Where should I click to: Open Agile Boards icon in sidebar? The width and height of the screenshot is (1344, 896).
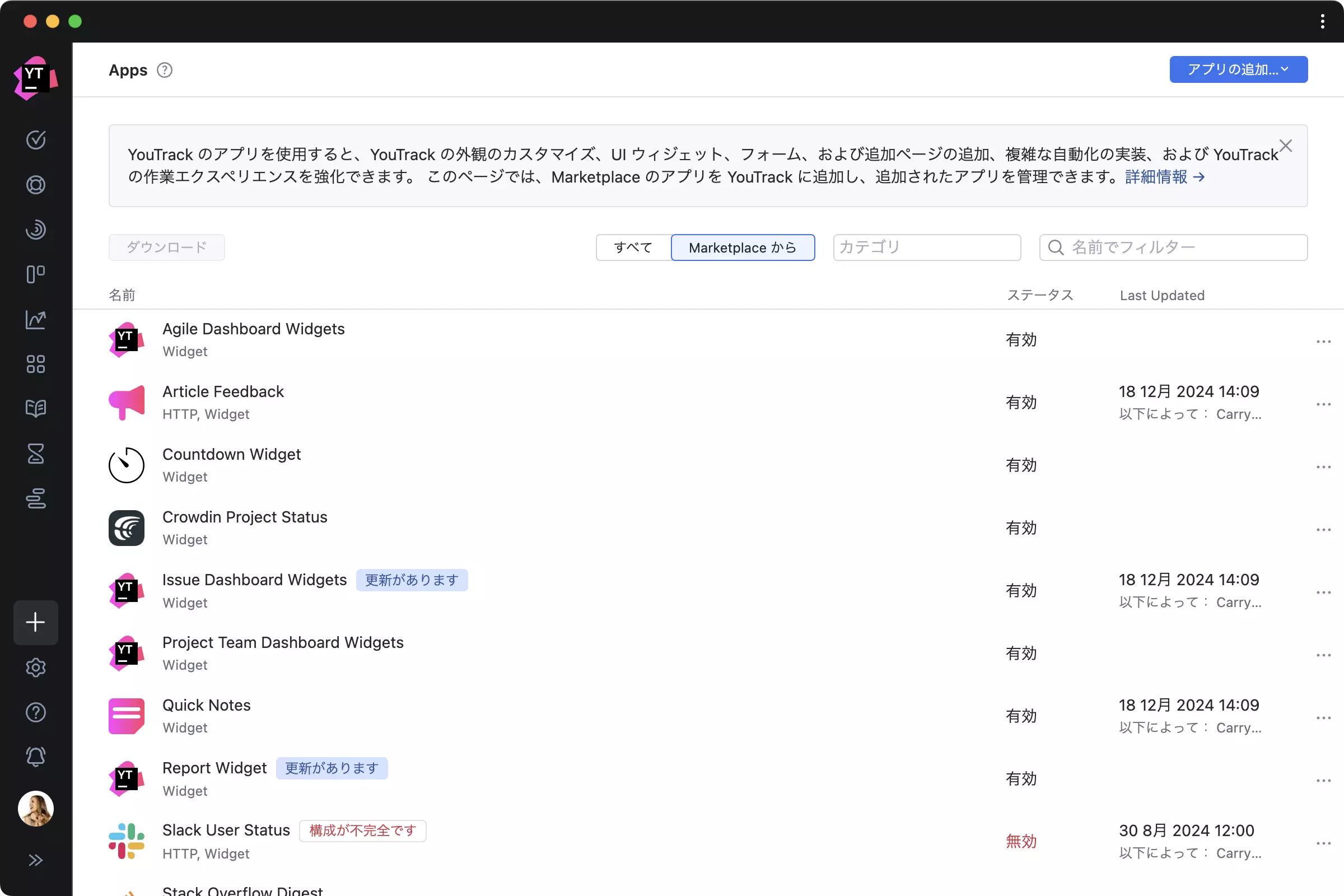35,274
